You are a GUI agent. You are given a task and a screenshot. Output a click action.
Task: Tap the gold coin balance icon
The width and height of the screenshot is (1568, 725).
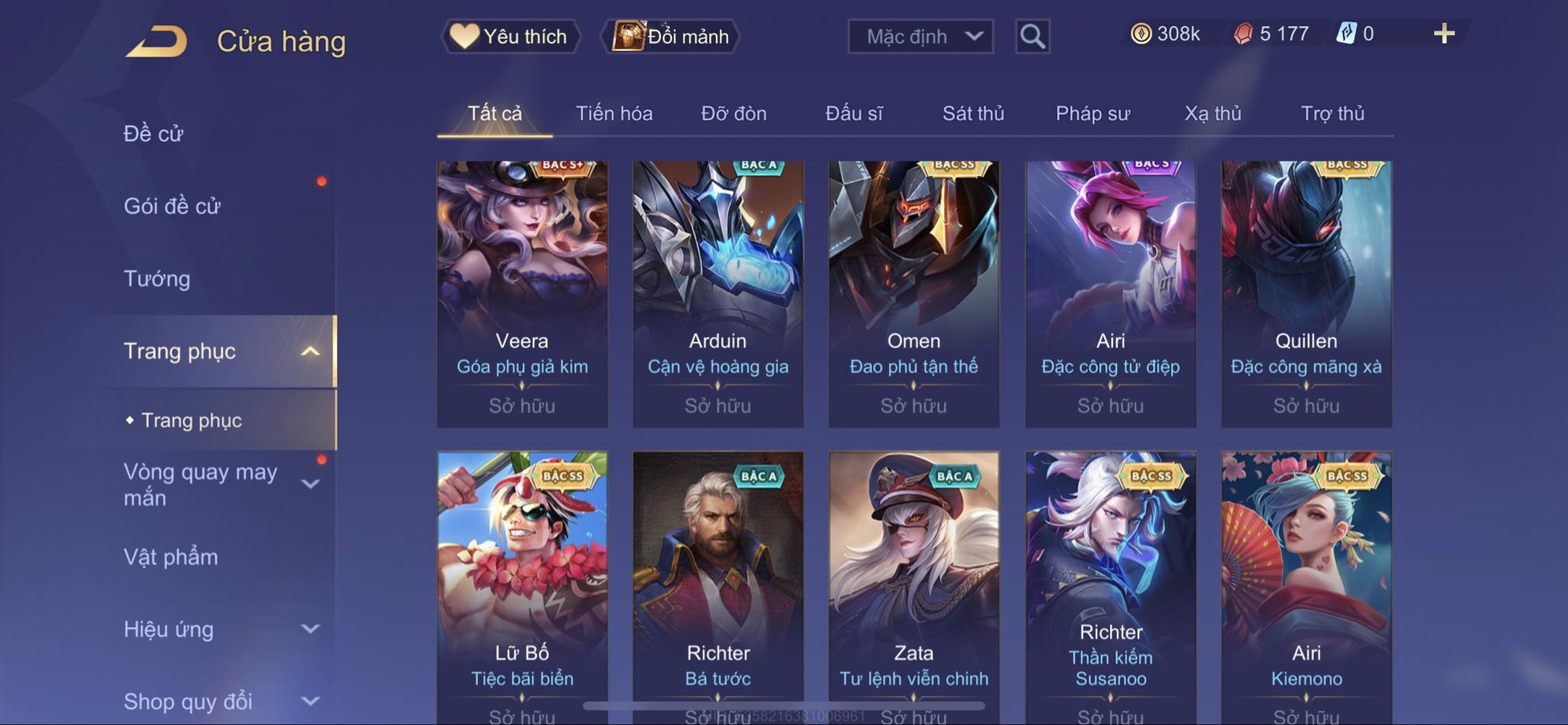click(x=1141, y=34)
